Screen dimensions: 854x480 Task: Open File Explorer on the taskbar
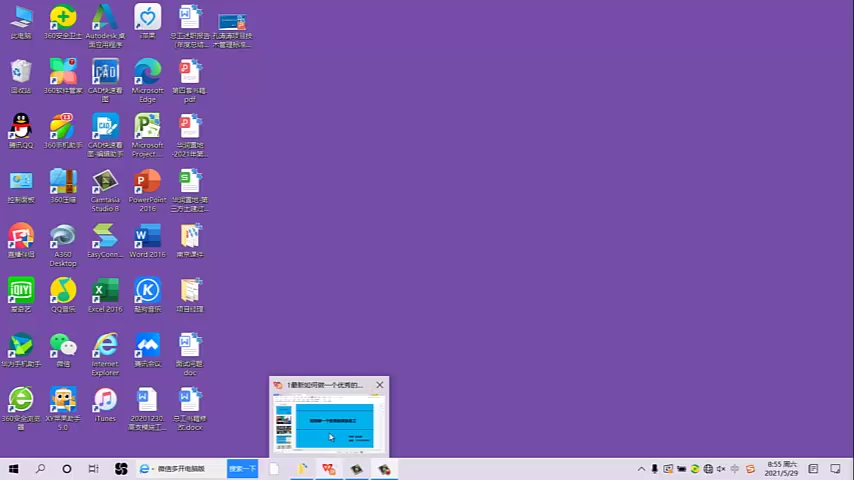pos(302,469)
